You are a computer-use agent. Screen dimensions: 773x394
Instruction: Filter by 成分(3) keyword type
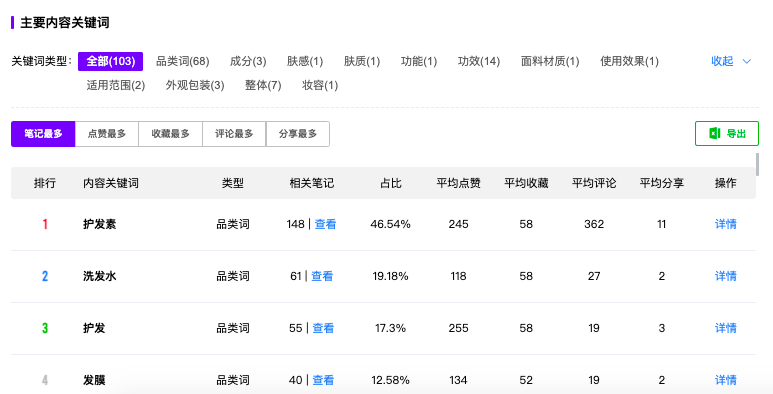click(x=248, y=61)
